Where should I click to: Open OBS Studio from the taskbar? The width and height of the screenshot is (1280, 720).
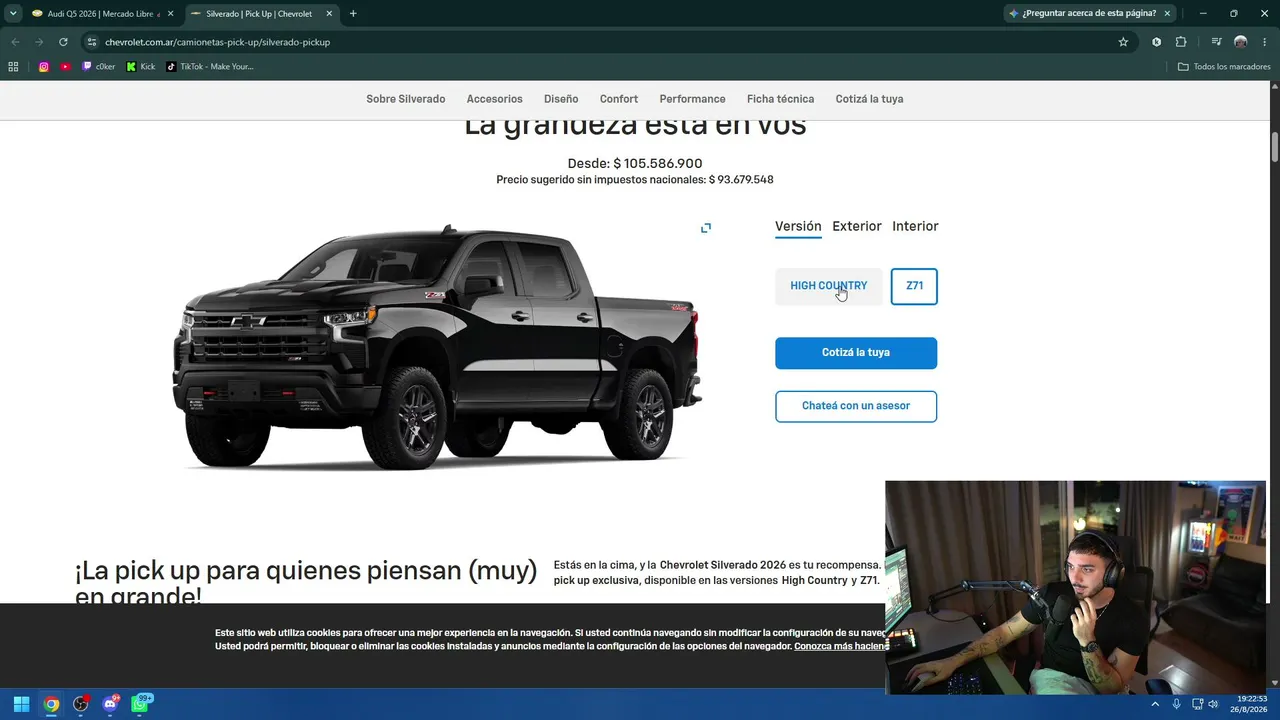(81, 704)
